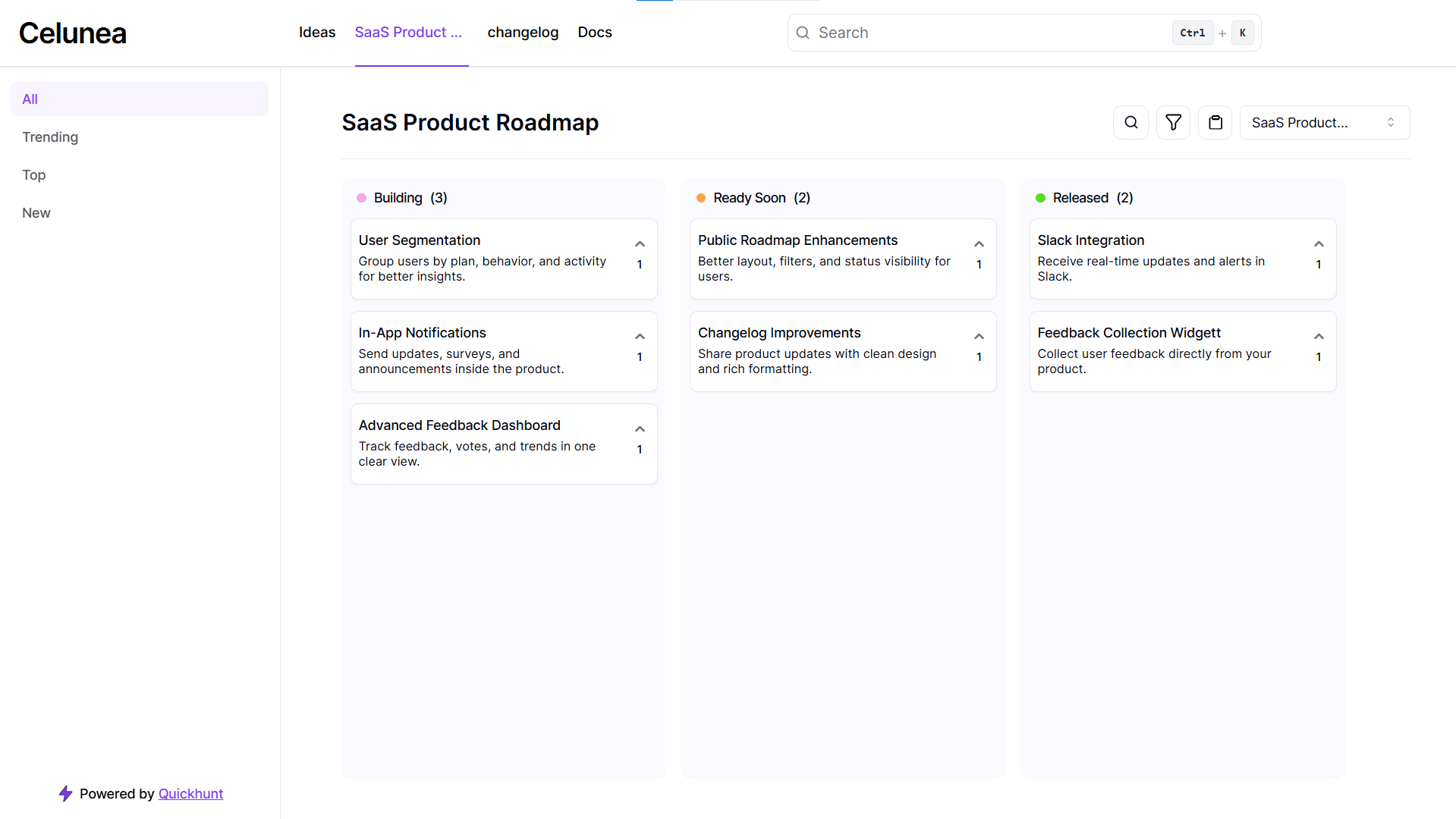Open the User Segmentation card title

[419, 240]
